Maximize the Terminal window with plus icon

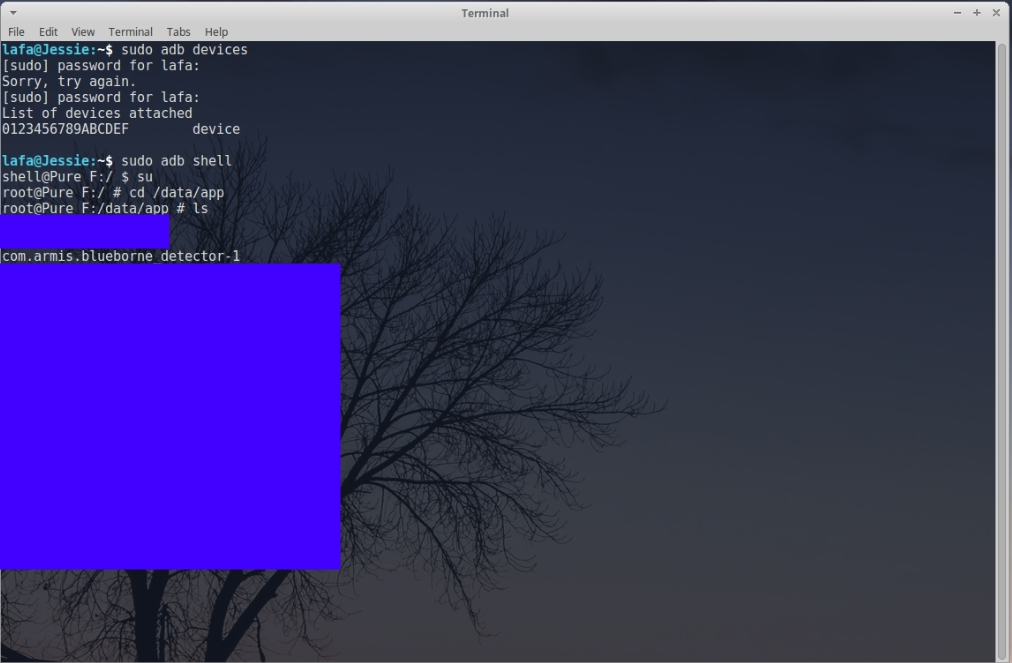tap(976, 13)
